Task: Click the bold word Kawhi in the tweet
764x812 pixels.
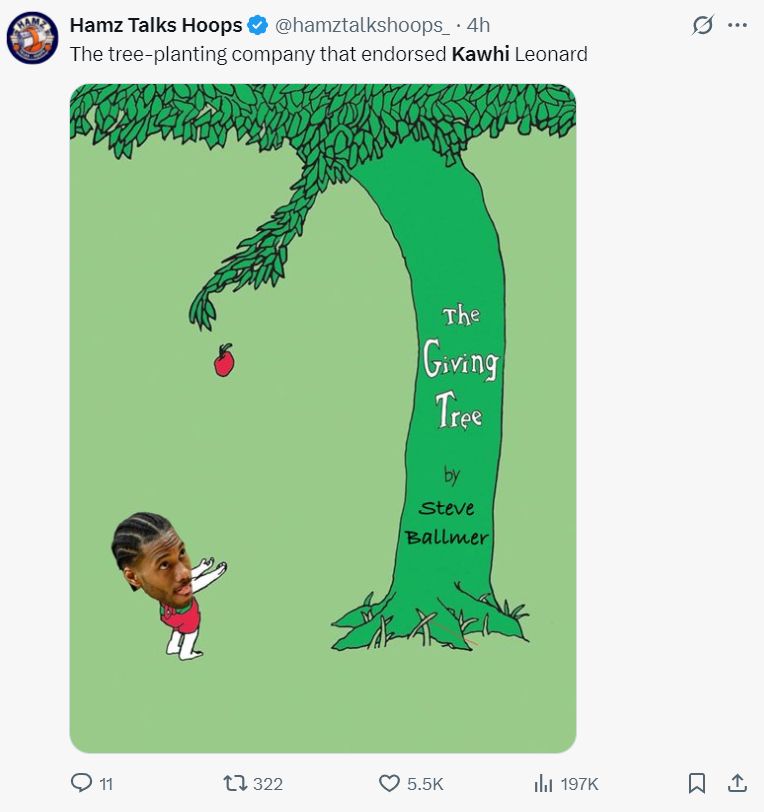Action: click(480, 54)
